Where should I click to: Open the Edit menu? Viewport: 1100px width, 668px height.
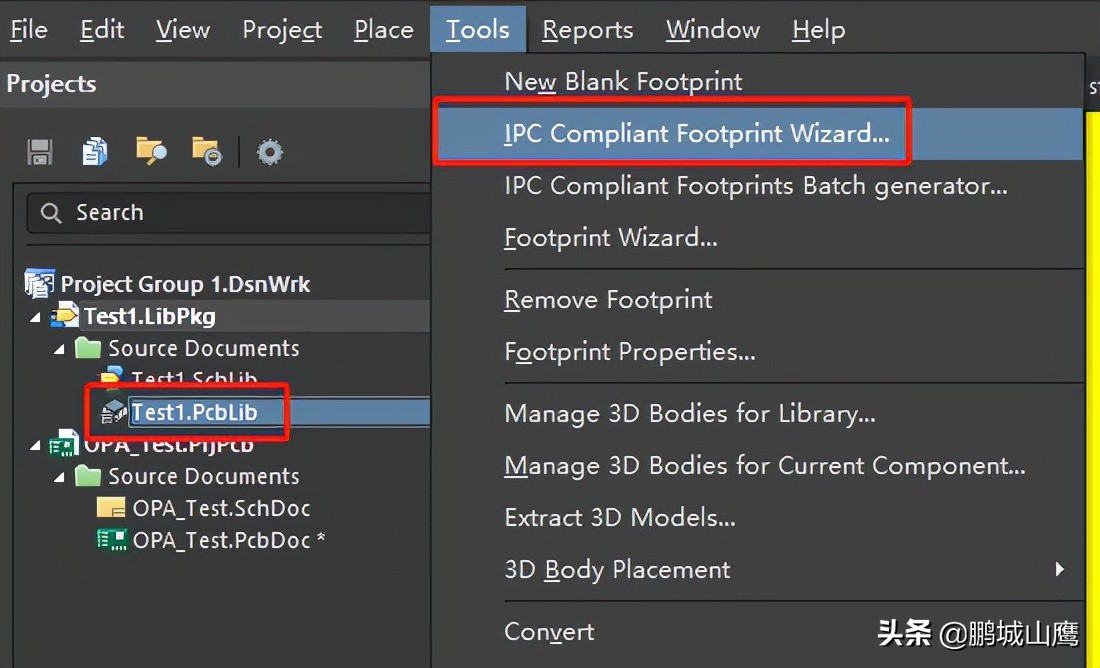(x=102, y=29)
